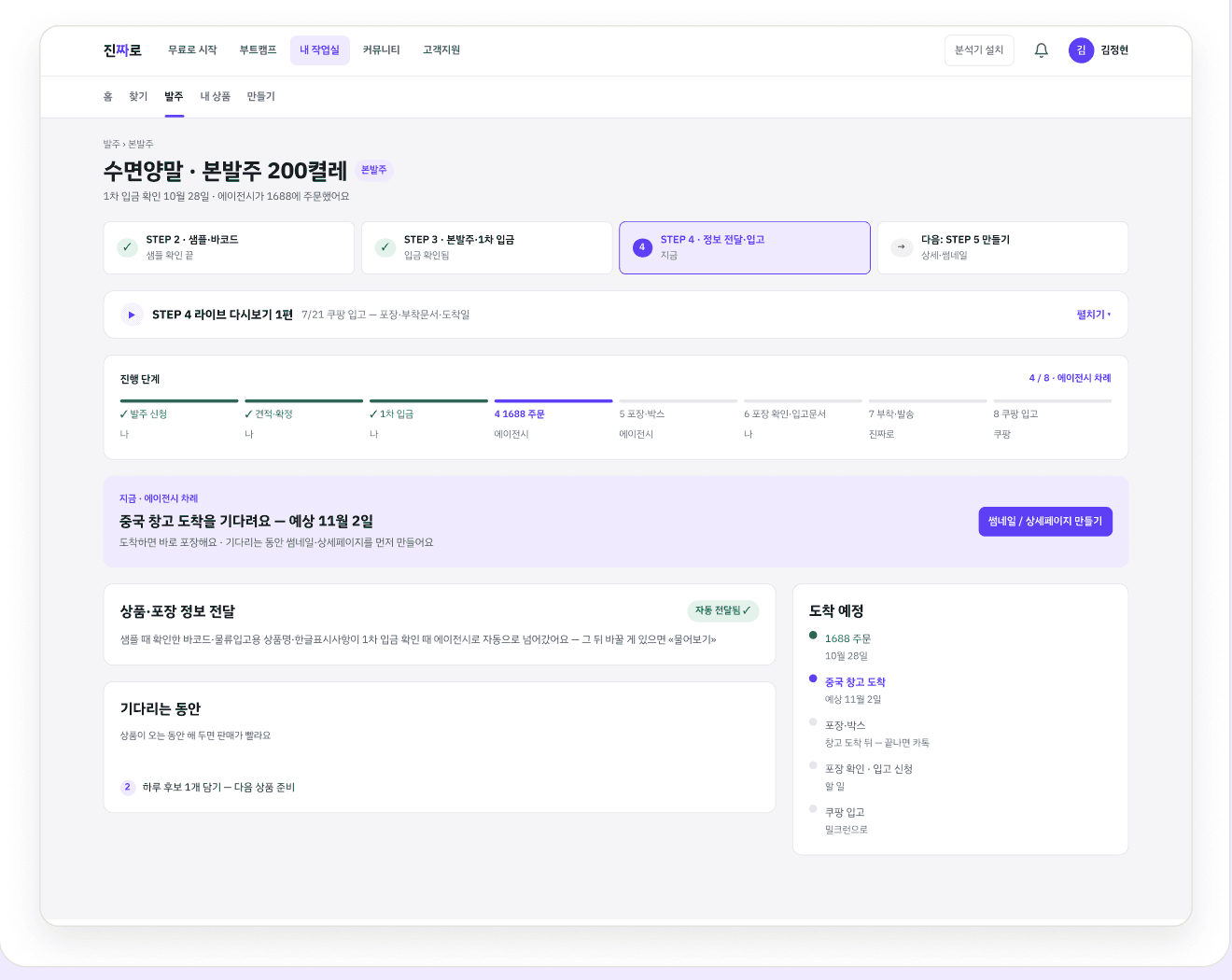
Task: Click the arrow icon beside STEP 5
Action: tap(902, 247)
